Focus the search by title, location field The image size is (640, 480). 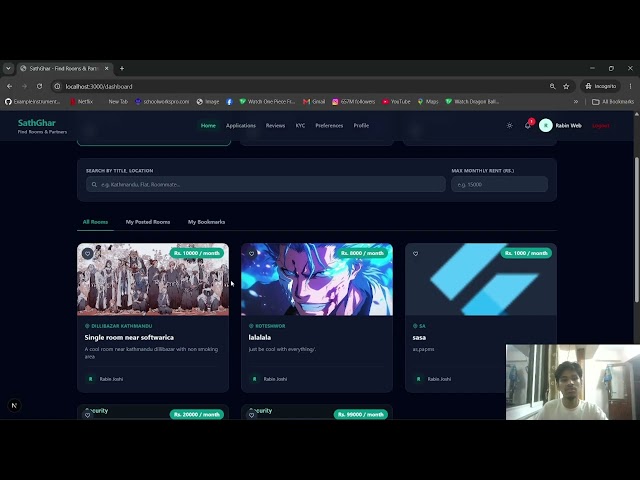(x=266, y=184)
